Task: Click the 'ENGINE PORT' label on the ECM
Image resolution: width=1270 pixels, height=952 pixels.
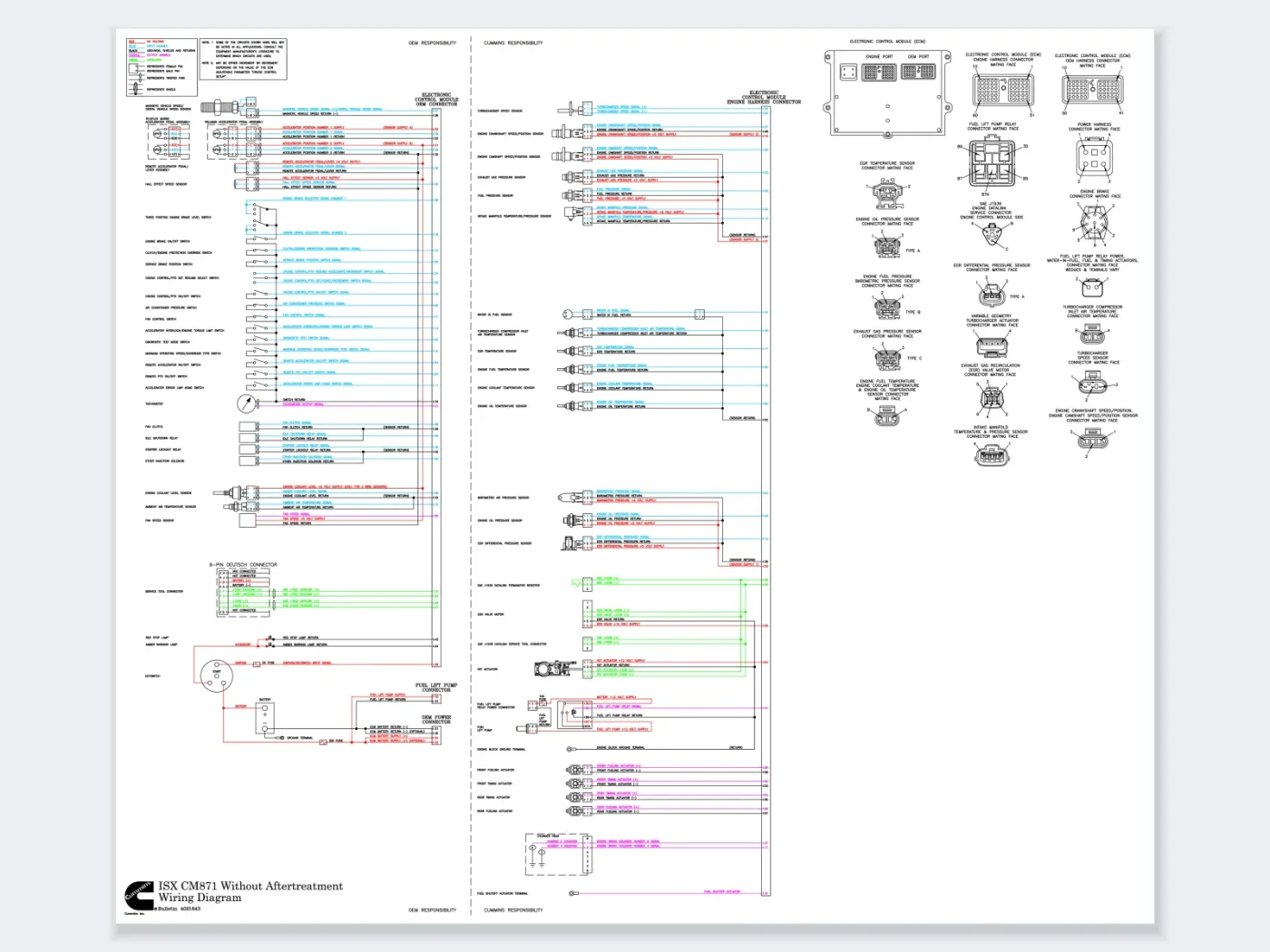Action: tap(879, 57)
